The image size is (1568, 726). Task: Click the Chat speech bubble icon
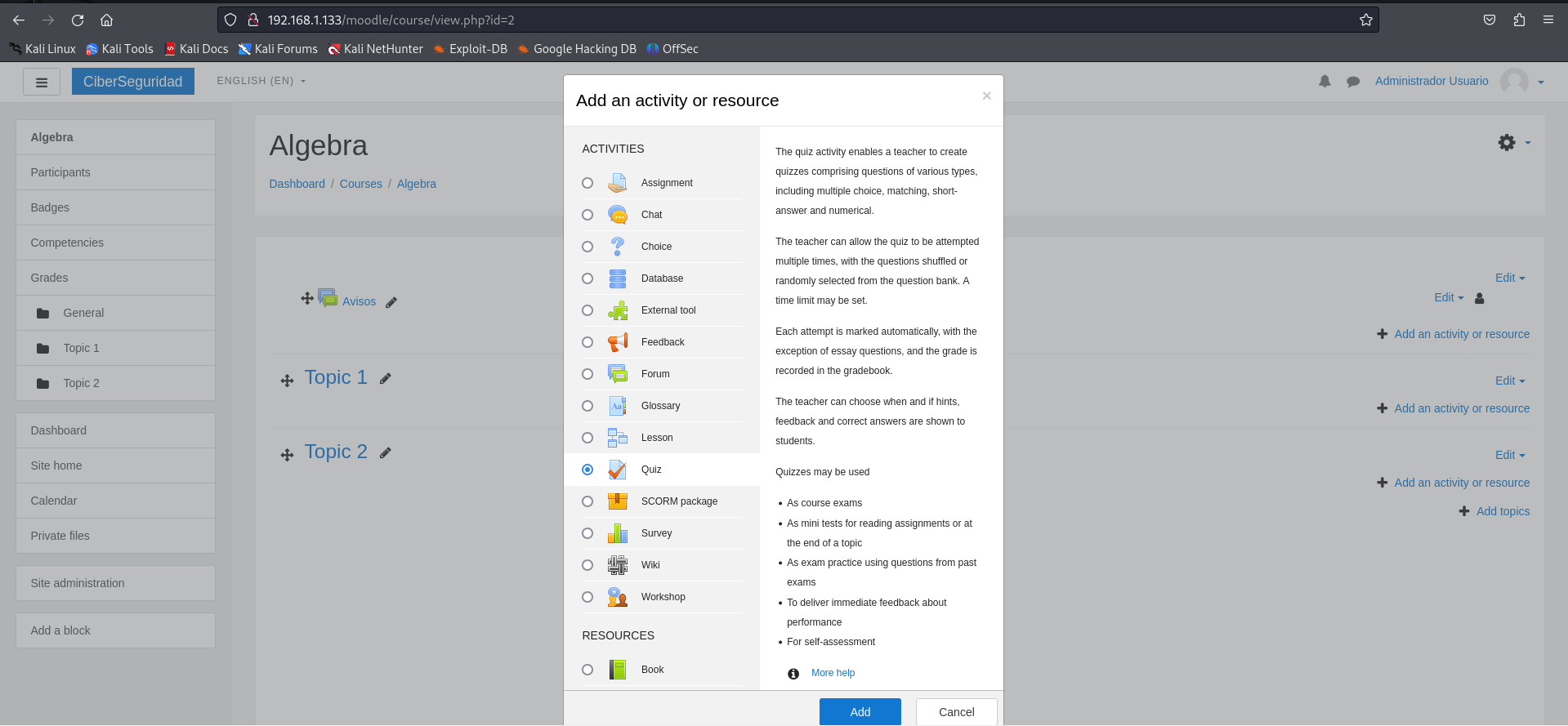click(617, 215)
